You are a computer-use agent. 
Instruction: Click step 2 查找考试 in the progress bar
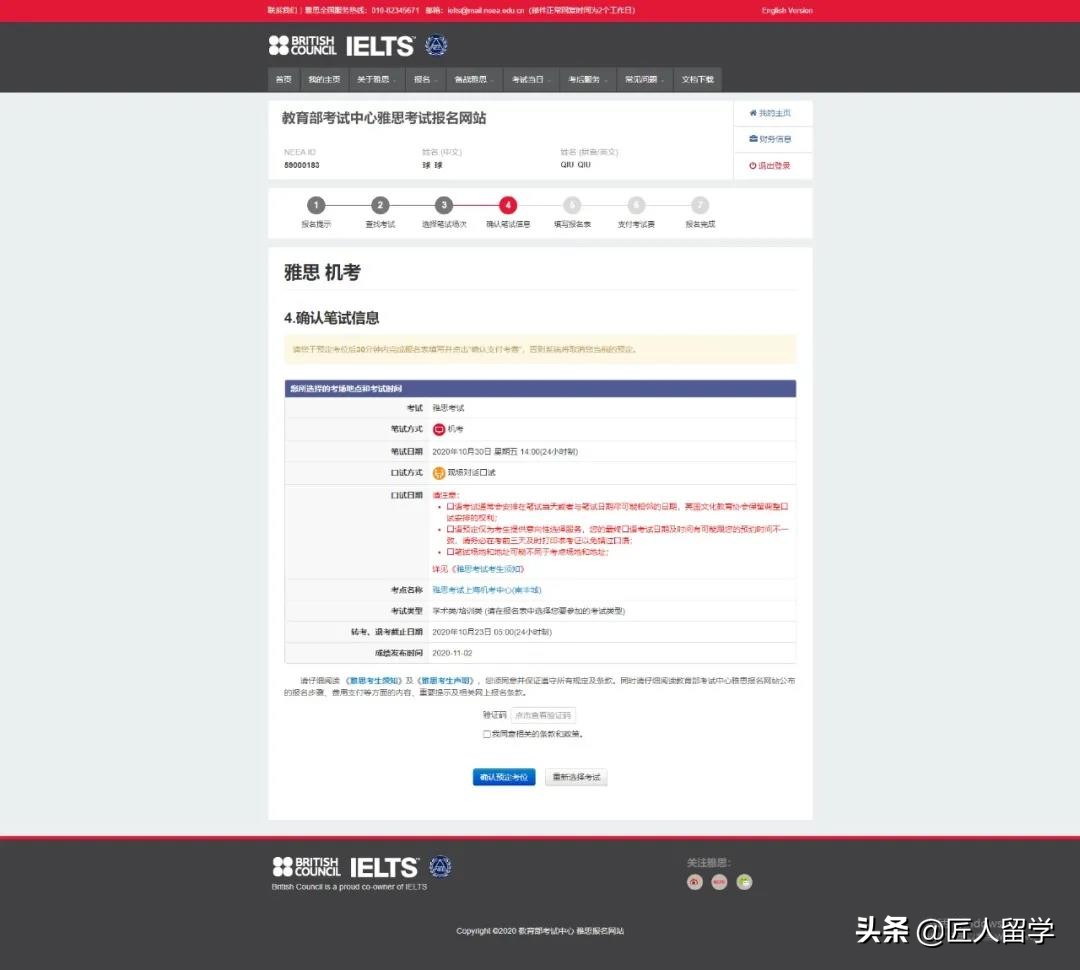(380, 204)
